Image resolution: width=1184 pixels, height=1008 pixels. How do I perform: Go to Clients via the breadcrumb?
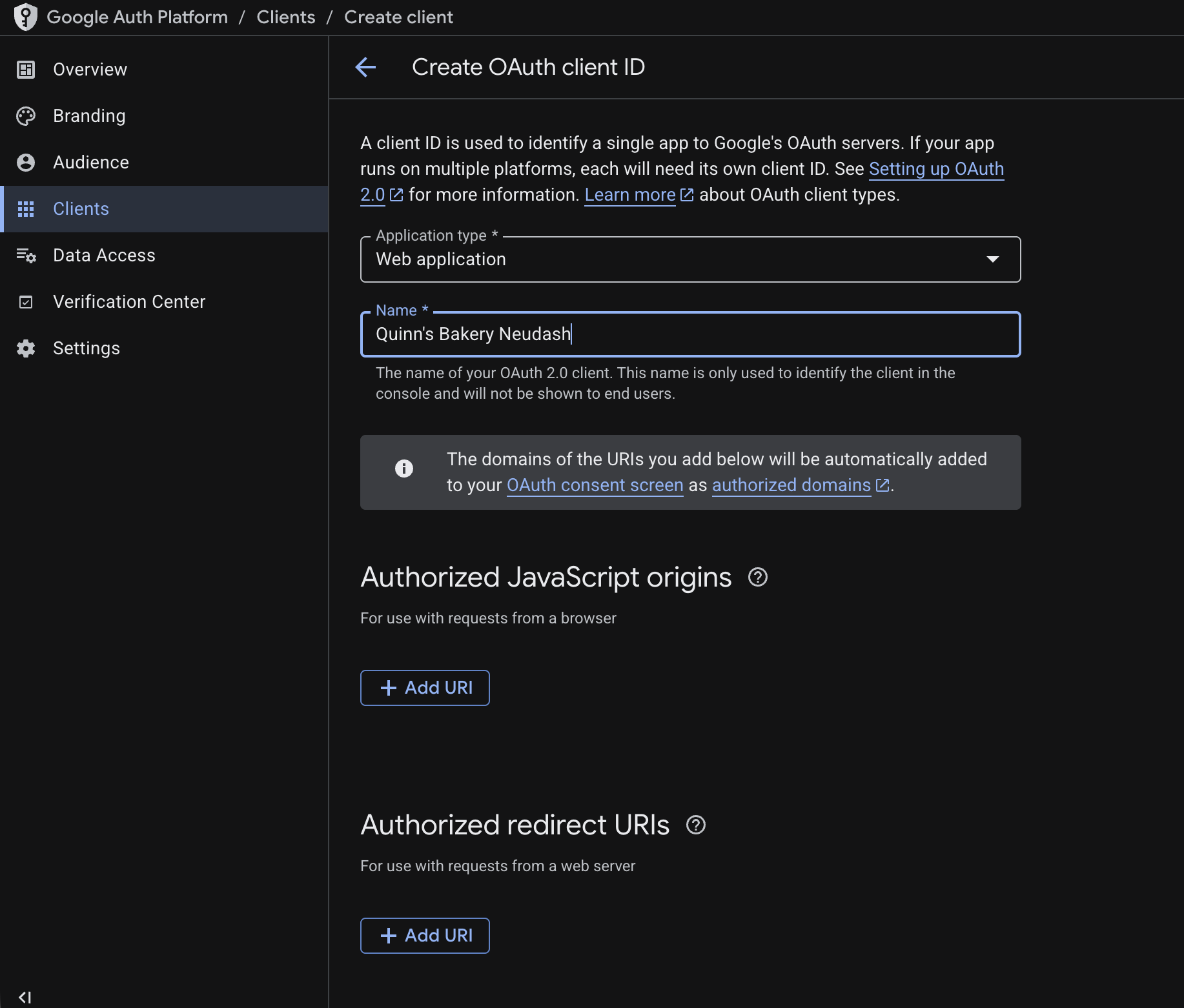[x=285, y=17]
